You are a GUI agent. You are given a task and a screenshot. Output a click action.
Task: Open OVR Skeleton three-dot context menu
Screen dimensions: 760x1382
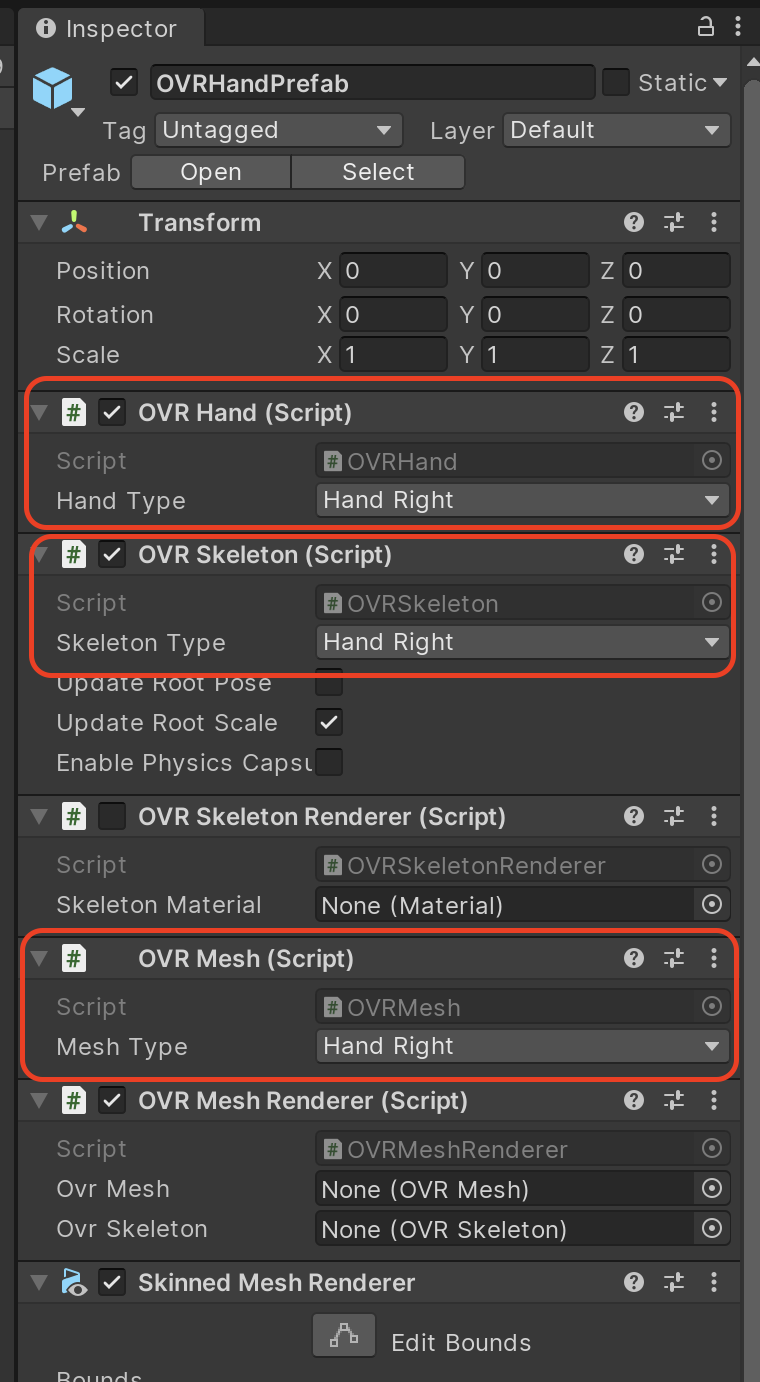713,554
